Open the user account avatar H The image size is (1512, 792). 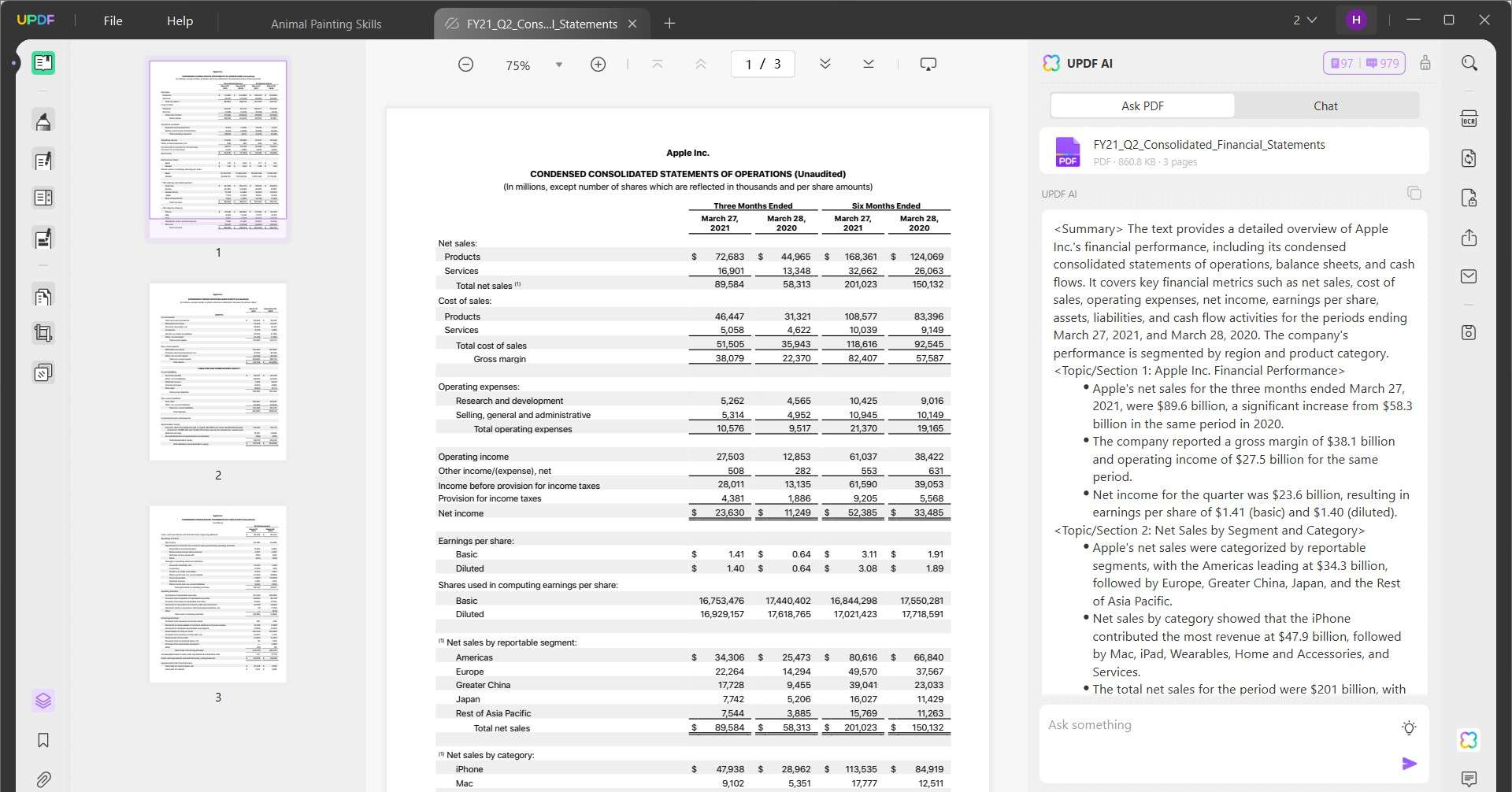[1356, 20]
